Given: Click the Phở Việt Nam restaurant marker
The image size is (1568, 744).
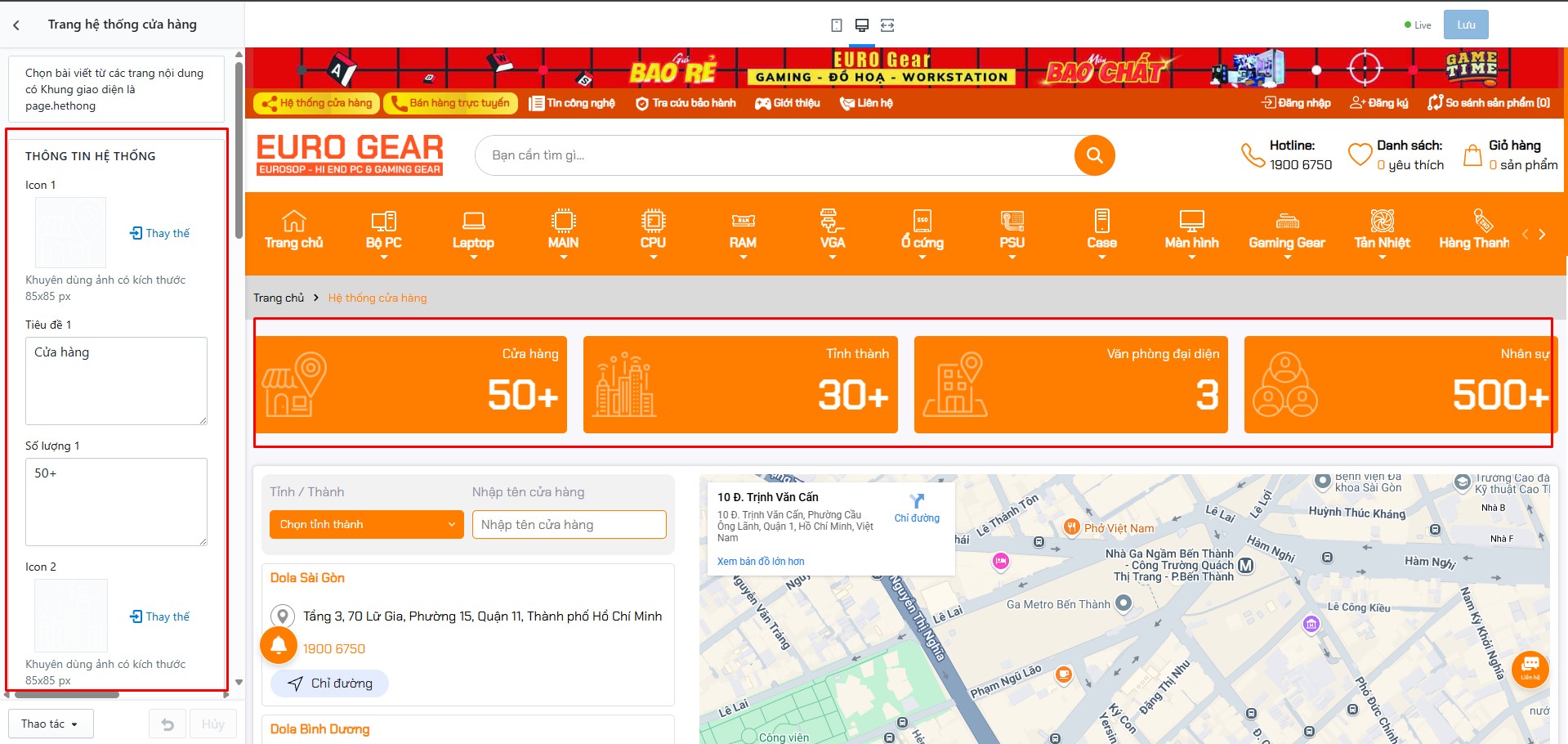Looking at the screenshot, I should coord(1072,527).
